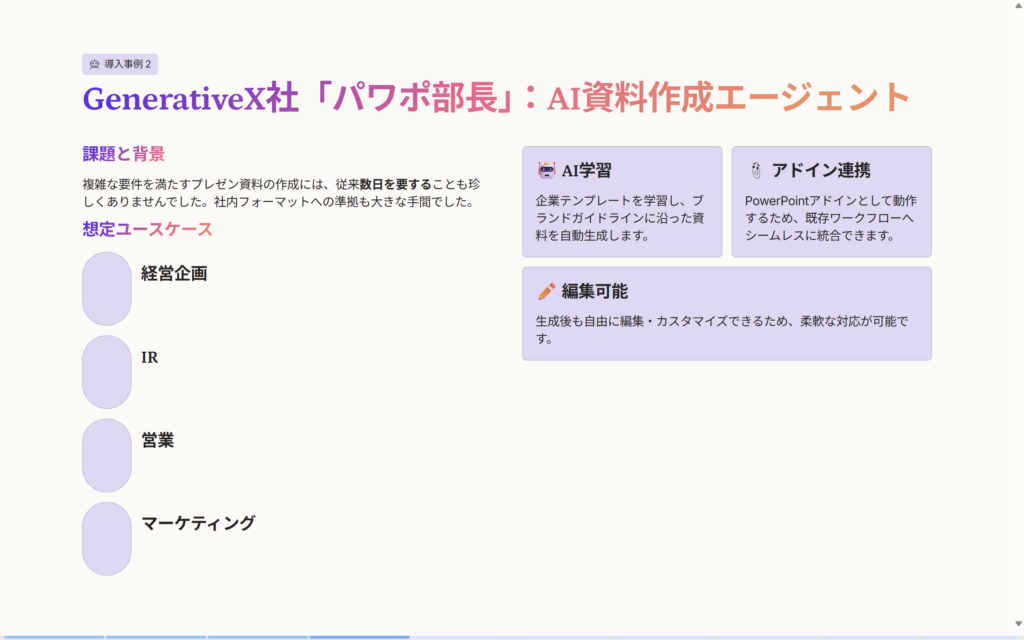
Task: Click the アドイン連携 card heading
Action: coord(821,170)
